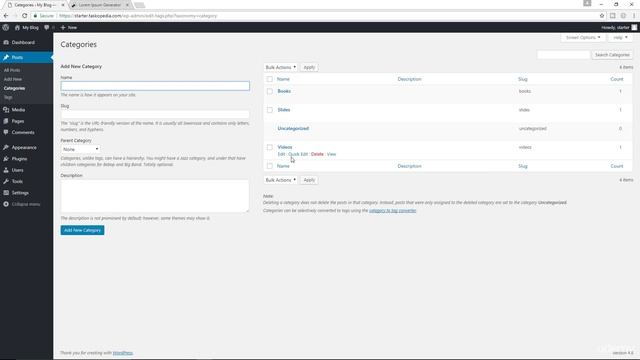Close the Categories browser tab
Image resolution: width=640 pixels, height=360 pixels.
tap(63, 5)
